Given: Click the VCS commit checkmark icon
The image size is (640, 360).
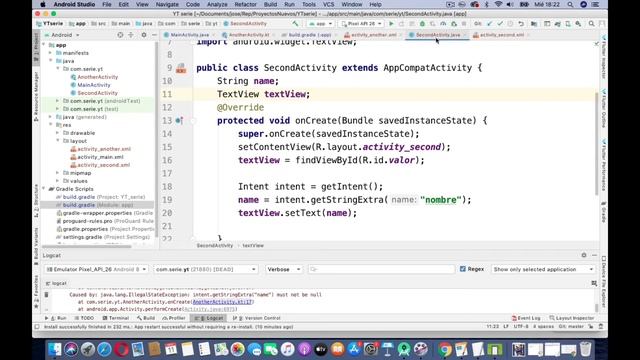Looking at the screenshot, I should pos(500,24).
